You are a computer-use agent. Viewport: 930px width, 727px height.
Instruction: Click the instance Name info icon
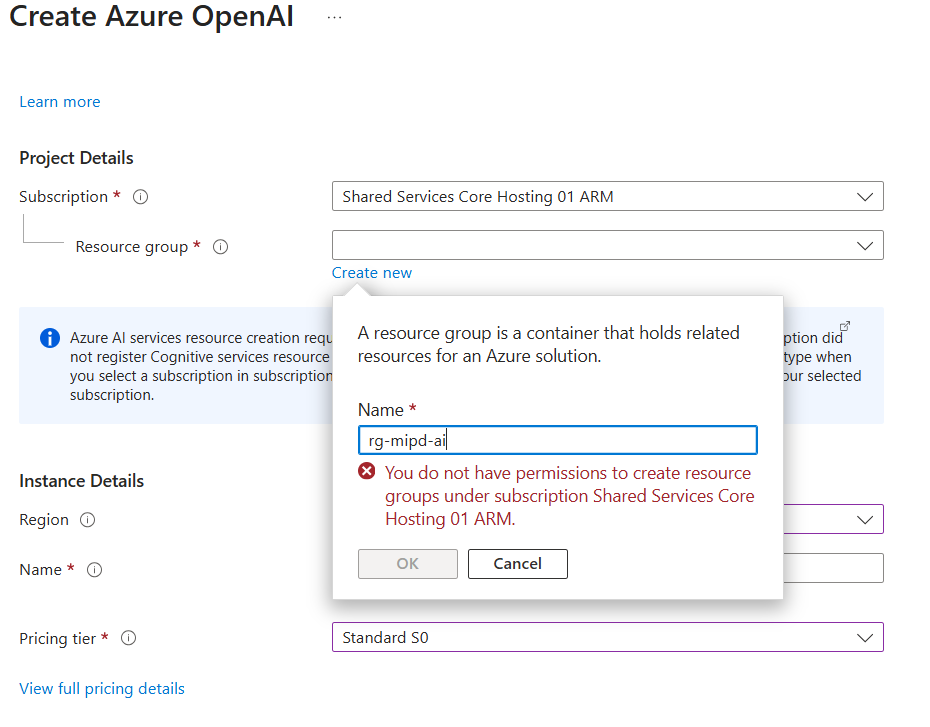click(x=94, y=570)
